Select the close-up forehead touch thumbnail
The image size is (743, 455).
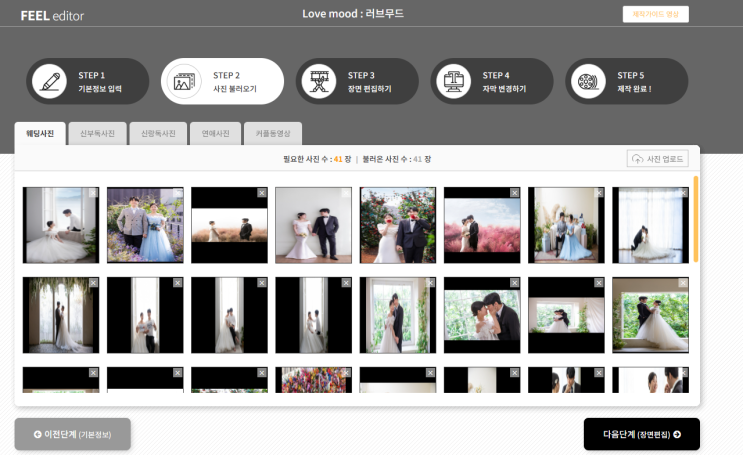(482, 315)
